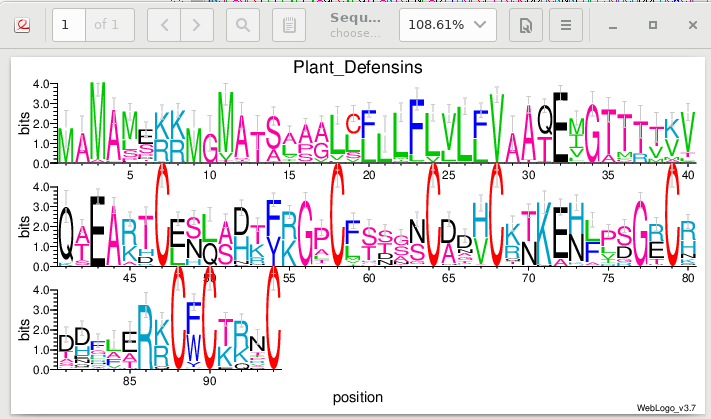Screen dimensions: 711x419
Task: Close the document viewer window
Action: pos(692,24)
